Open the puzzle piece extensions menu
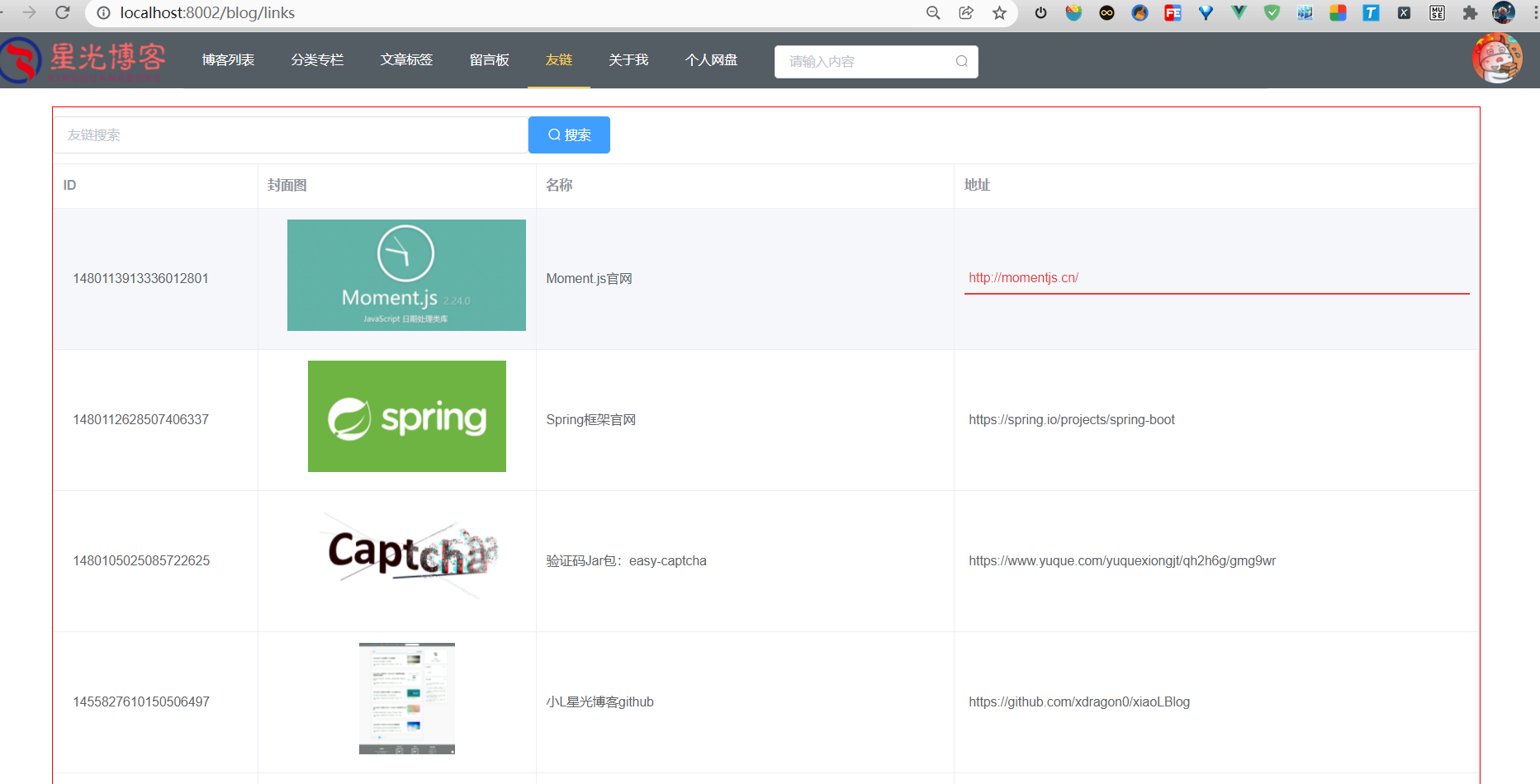 [x=1470, y=12]
